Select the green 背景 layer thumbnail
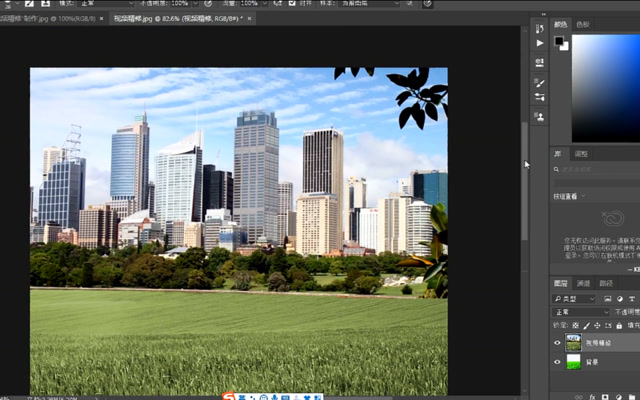 573,361
